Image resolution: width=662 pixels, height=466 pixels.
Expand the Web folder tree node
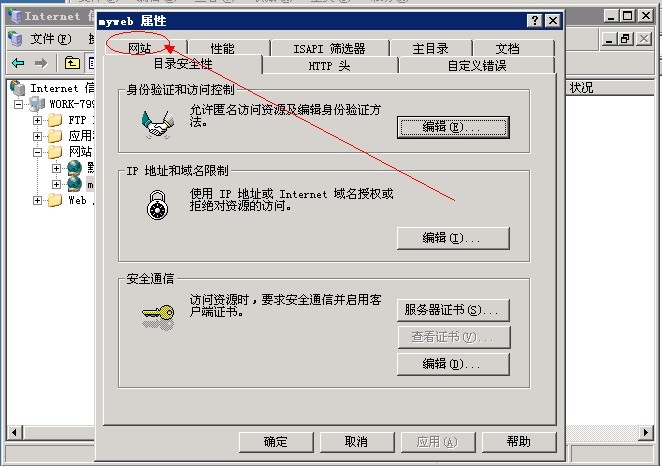pyautogui.click(x=37, y=200)
